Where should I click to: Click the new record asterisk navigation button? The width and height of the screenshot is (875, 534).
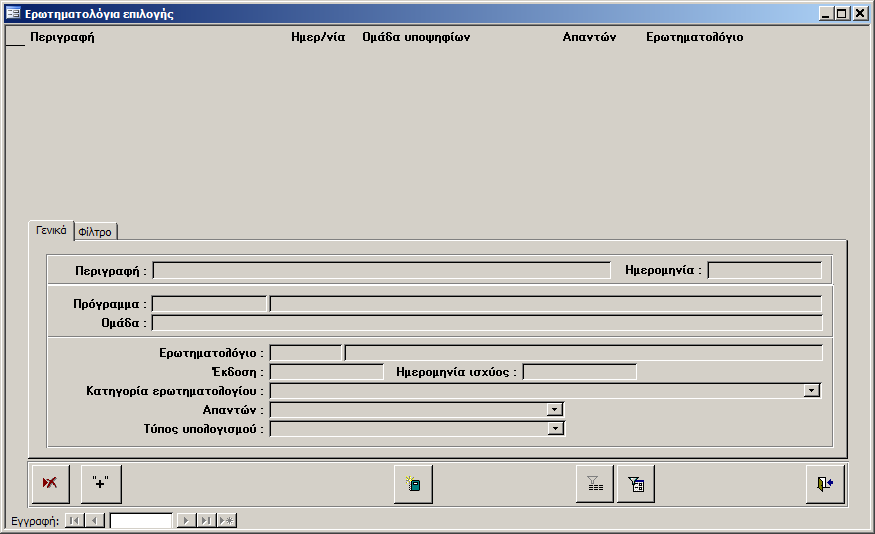click(x=227, y=520)
